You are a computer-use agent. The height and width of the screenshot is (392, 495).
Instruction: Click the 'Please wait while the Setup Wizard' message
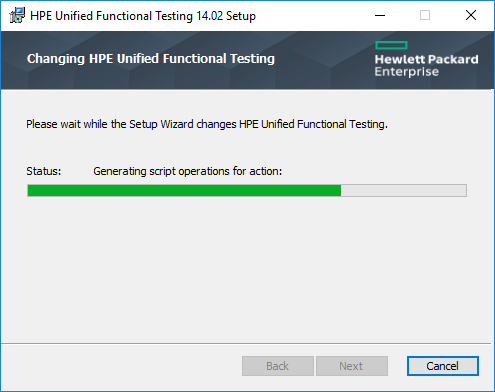click(x=207, y=124)
